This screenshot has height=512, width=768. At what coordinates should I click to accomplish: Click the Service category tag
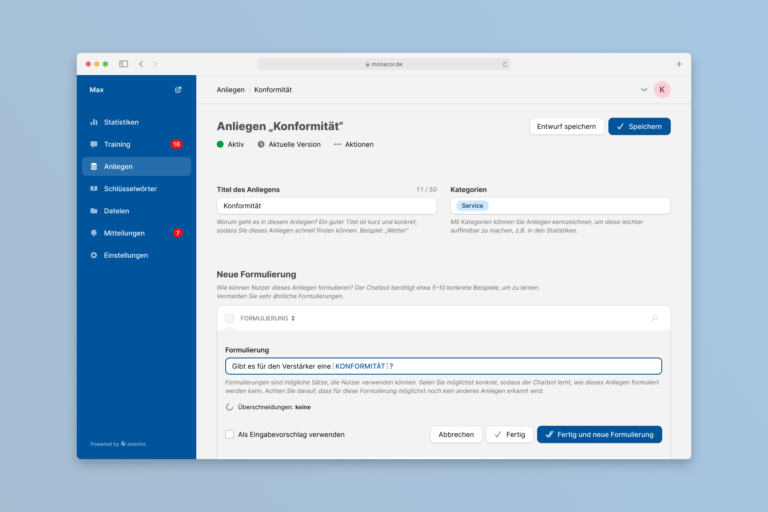point(472,206)
